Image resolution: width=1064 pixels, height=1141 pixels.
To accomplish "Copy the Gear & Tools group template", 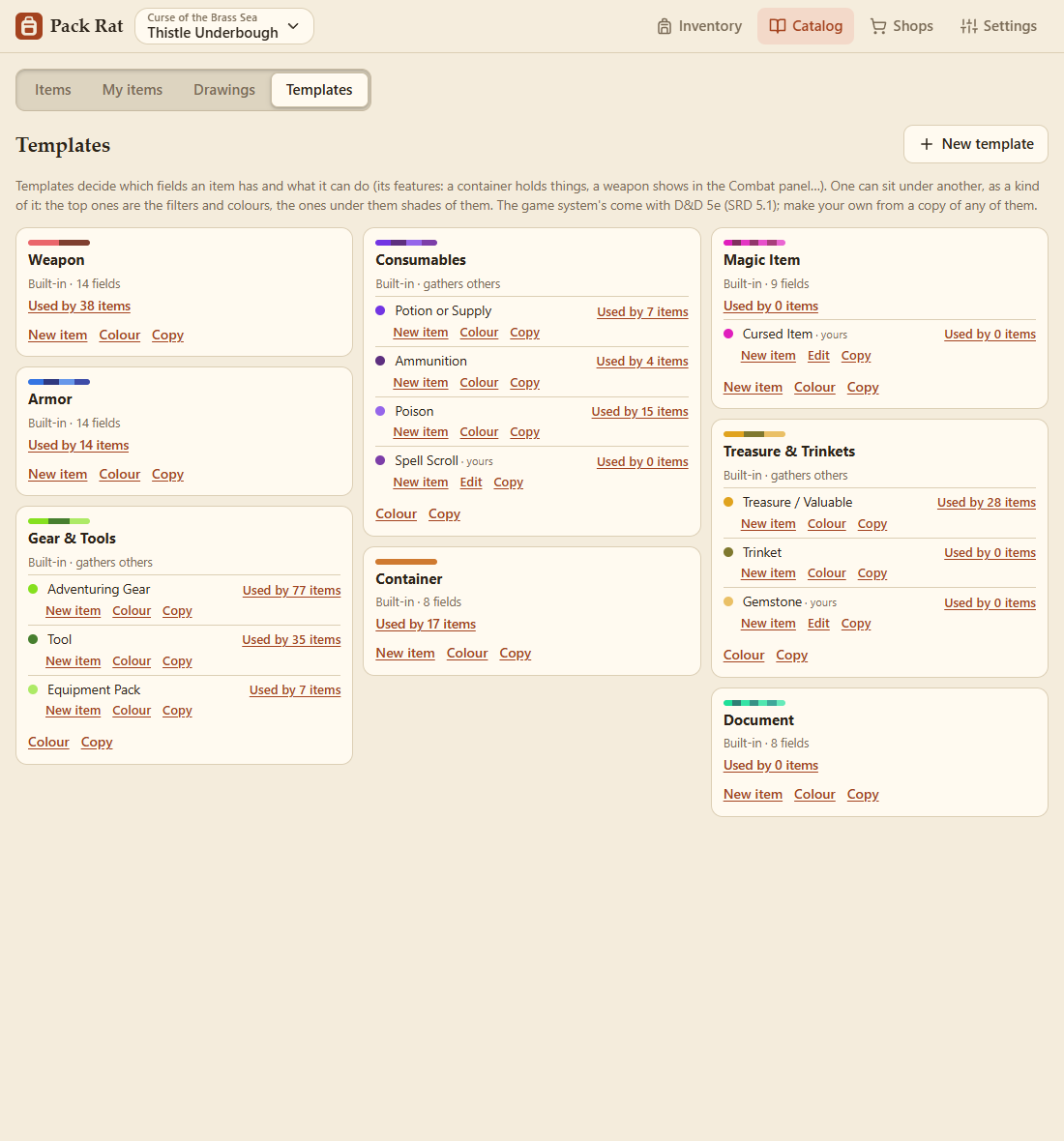I will click(x=97, y=743).
